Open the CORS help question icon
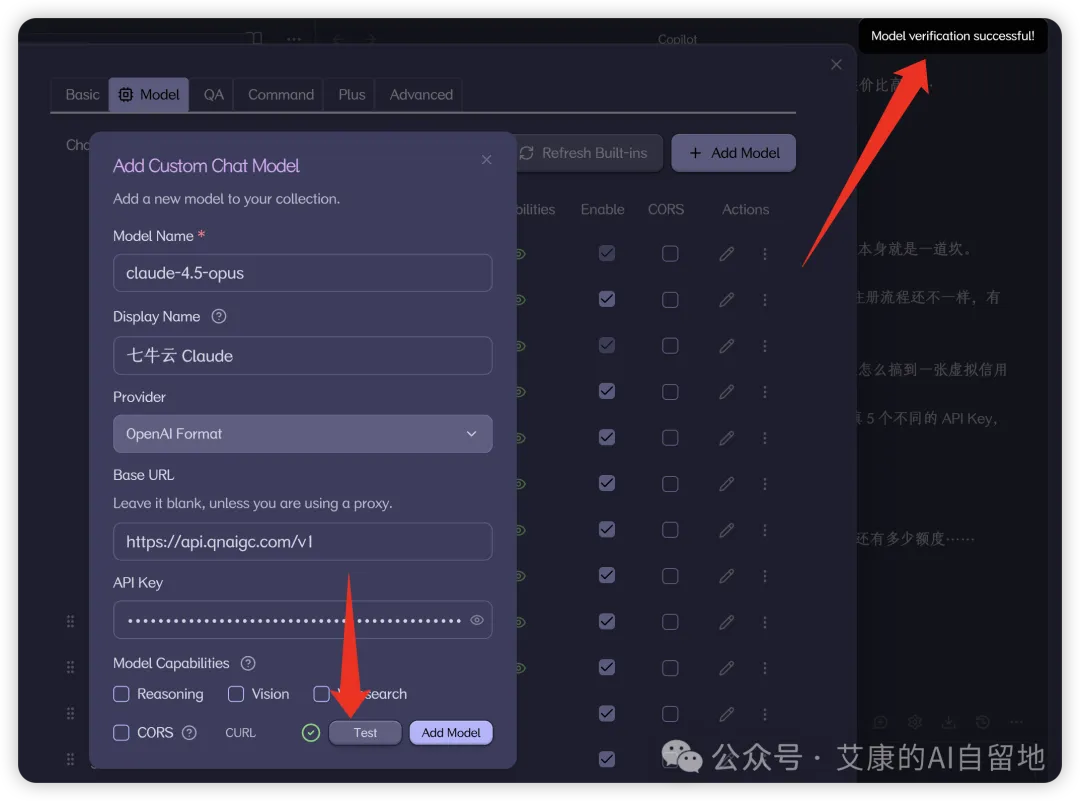1080x801 pixels. pos(189,733)
